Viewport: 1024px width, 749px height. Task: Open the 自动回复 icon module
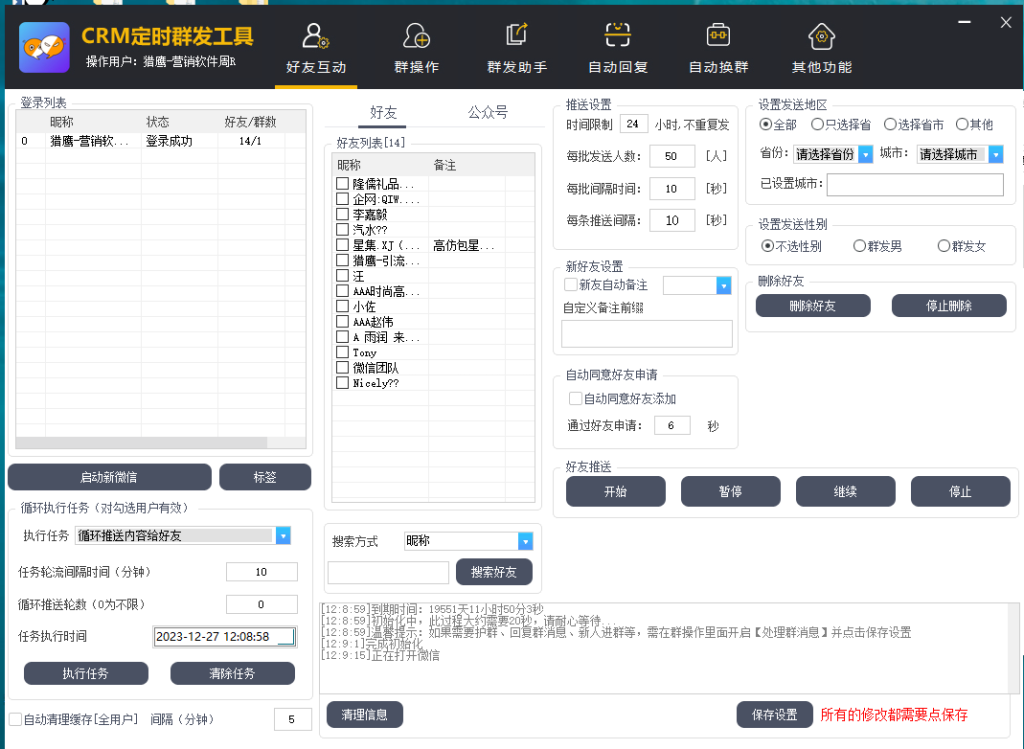pyautogui.click(x=617, y=37)
